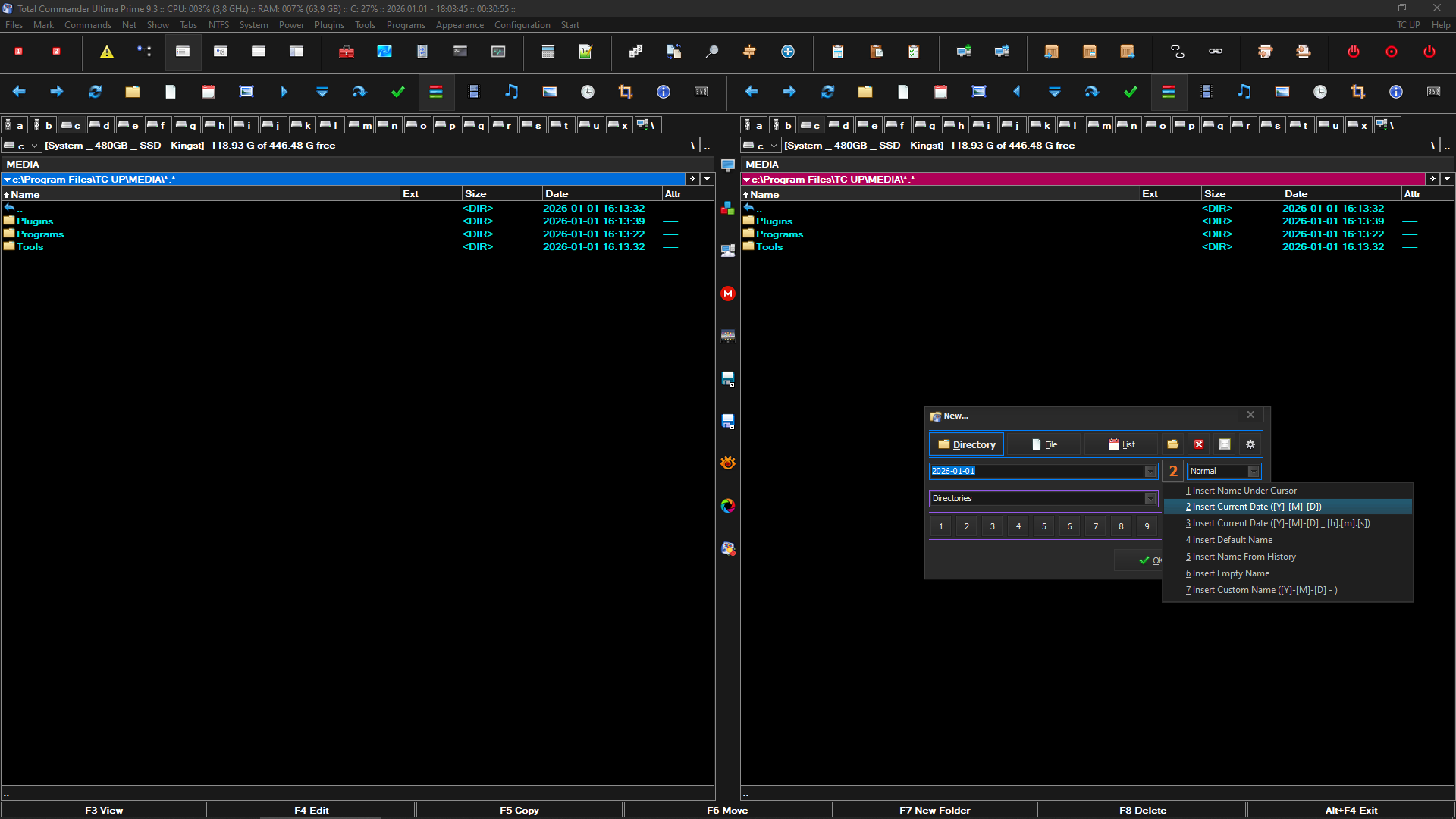
Task: Click the yellow warning triangle toolbar icon
Action: 107,52
